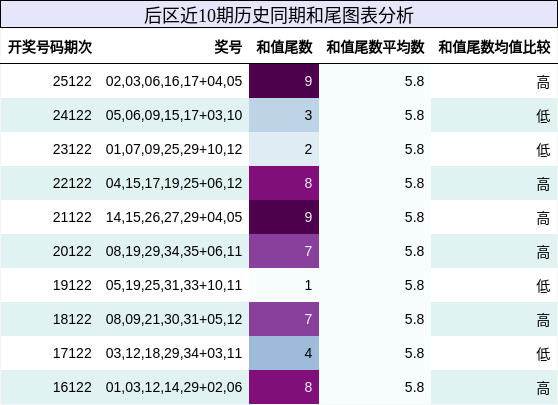The height and width of the screenshot is (405, 558).
Task: Click the 和值尾数平均数 column header
Action: pos(375,47)
